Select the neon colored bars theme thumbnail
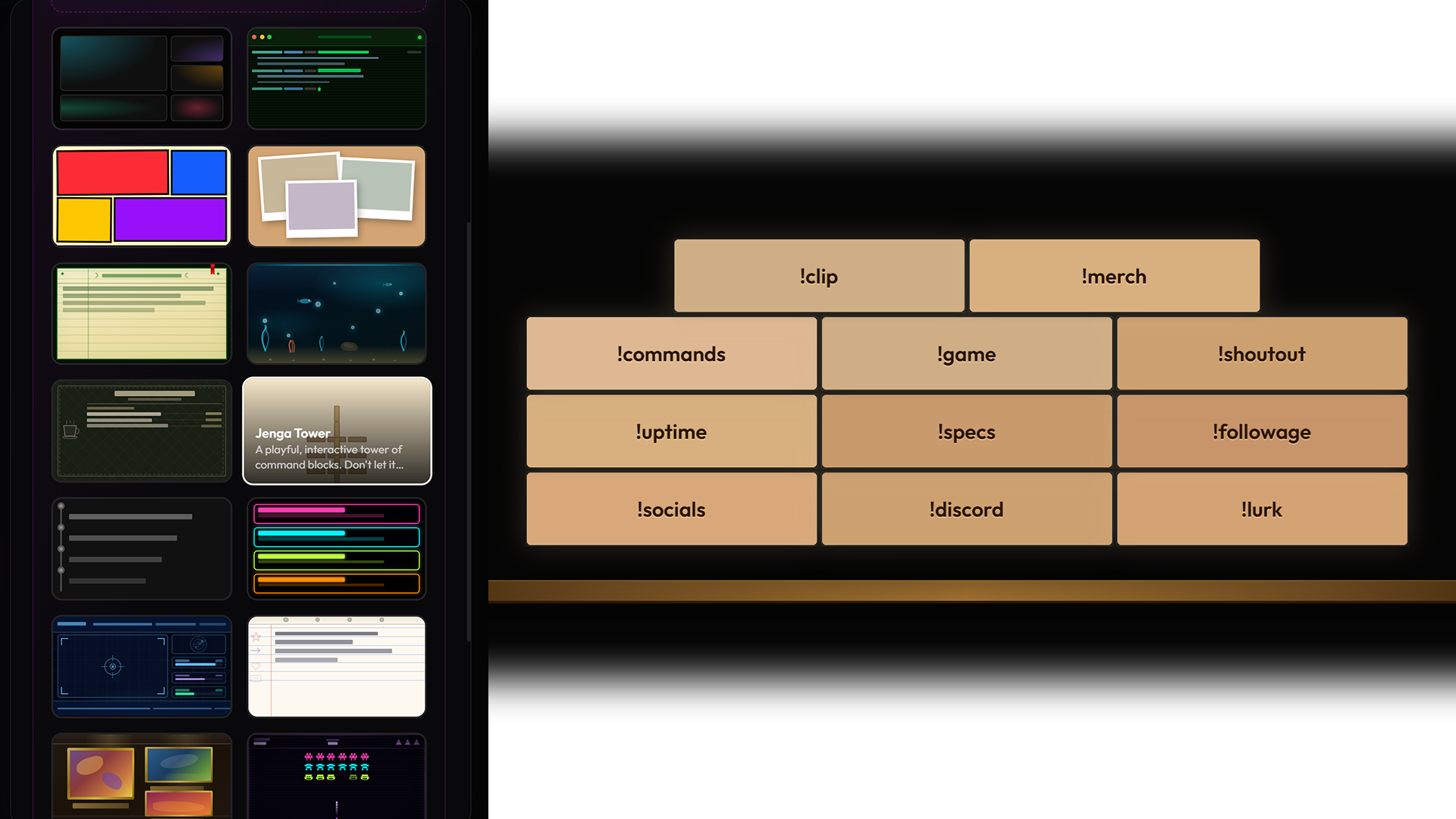 click(337, 548)
